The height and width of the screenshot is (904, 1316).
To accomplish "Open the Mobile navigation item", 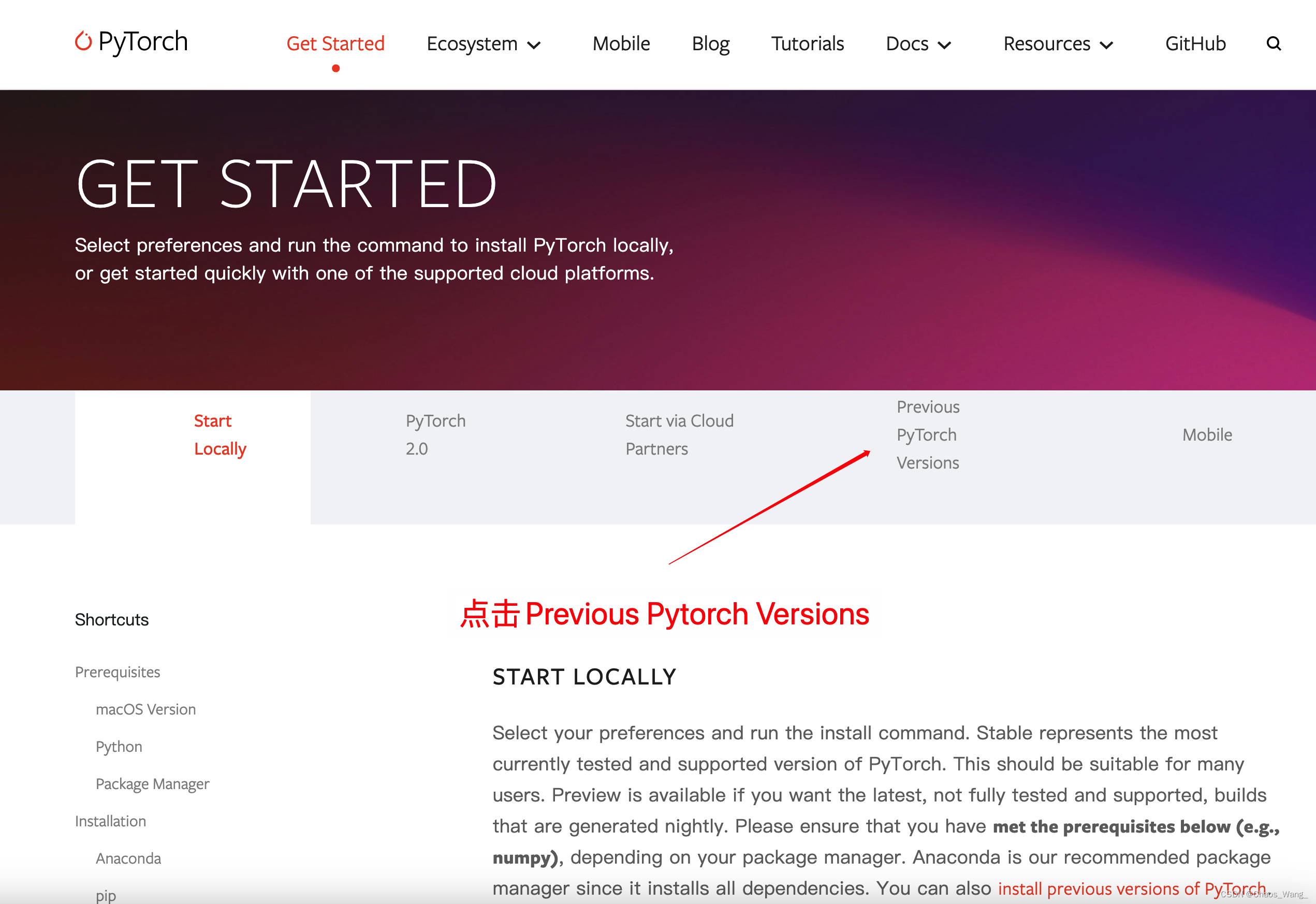I will (621, 43).
